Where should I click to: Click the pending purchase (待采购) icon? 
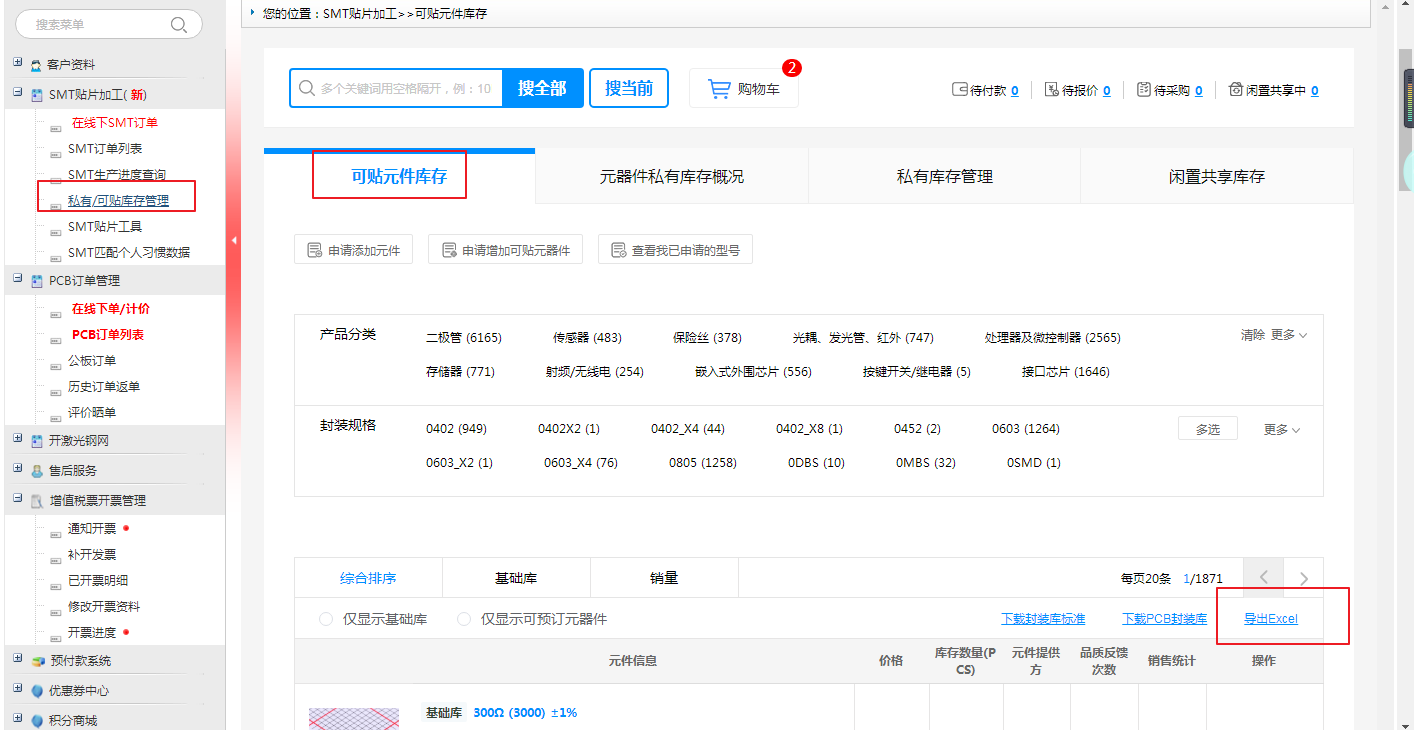[1144, 90]
